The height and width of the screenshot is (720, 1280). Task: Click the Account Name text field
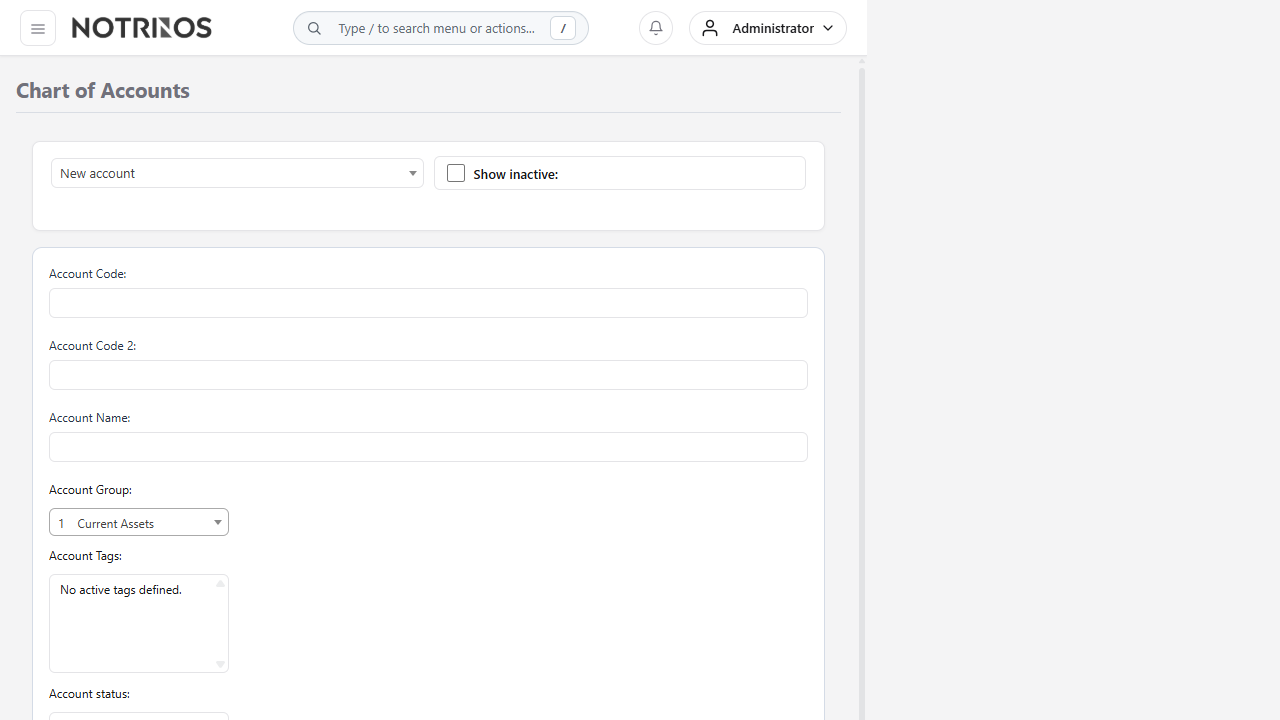click(x=428, y=447)
